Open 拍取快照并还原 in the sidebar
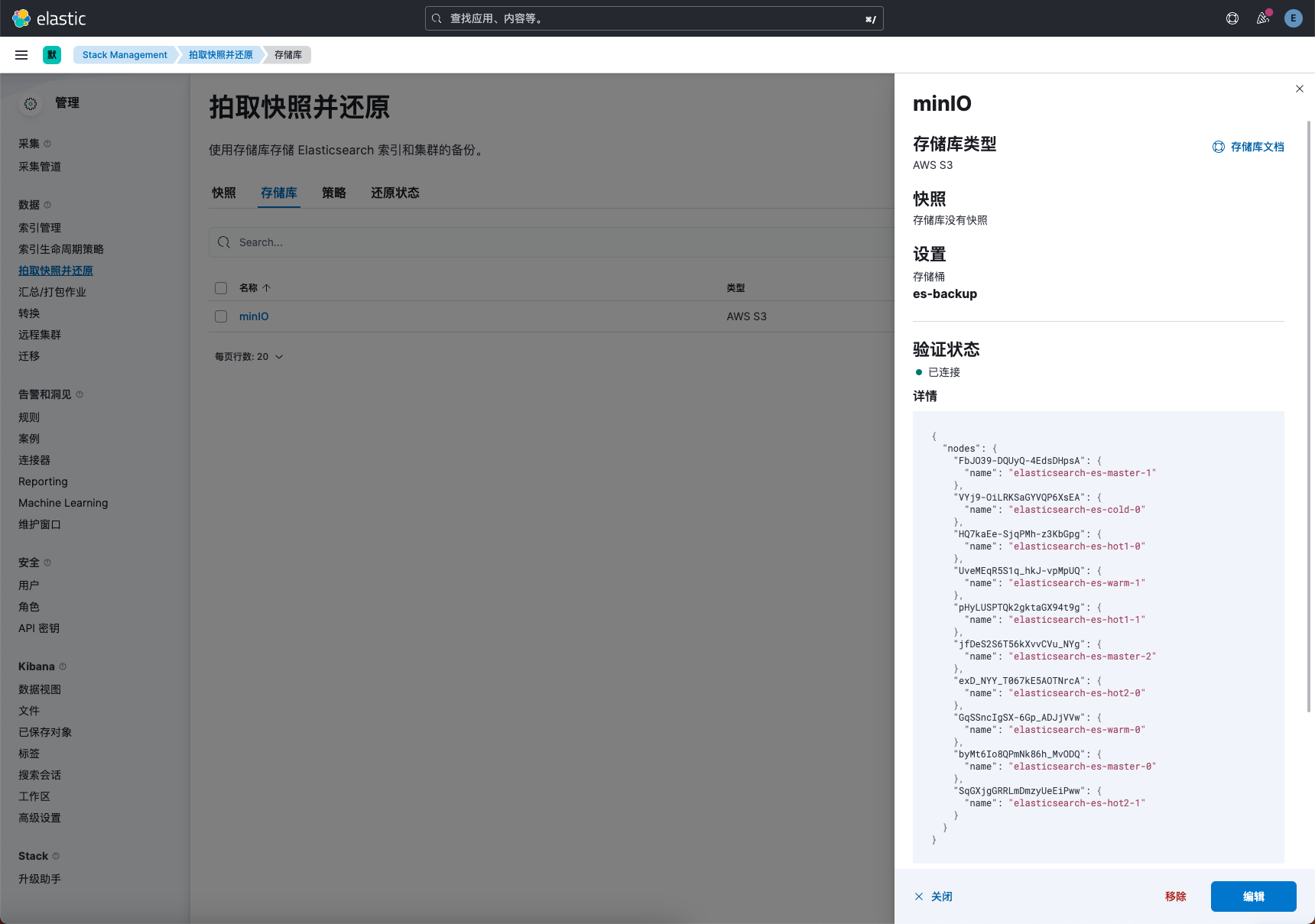1315x924 pixels. click(56, 271)
